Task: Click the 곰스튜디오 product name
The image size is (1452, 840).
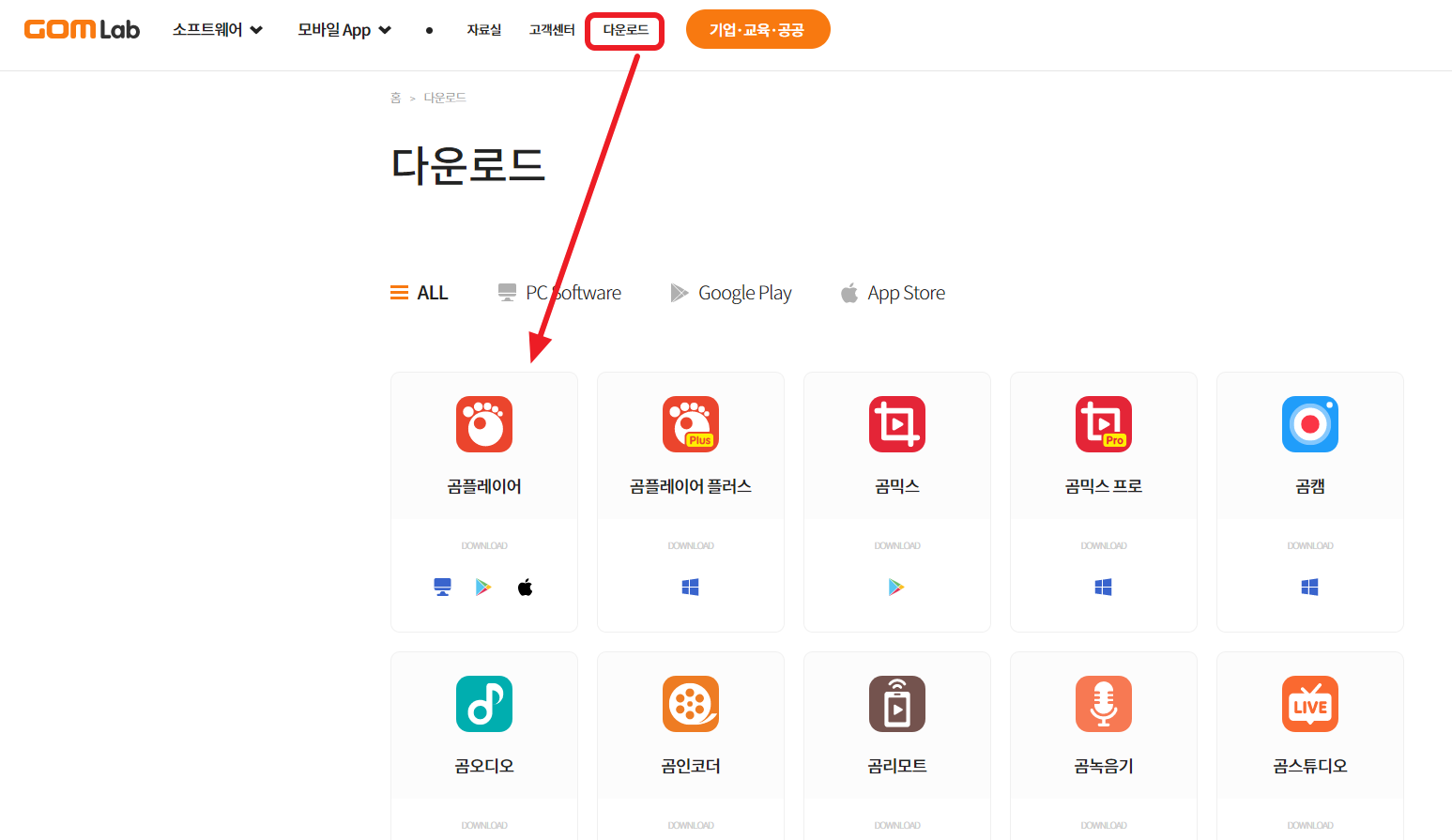Action: (x=1310, y=766)
